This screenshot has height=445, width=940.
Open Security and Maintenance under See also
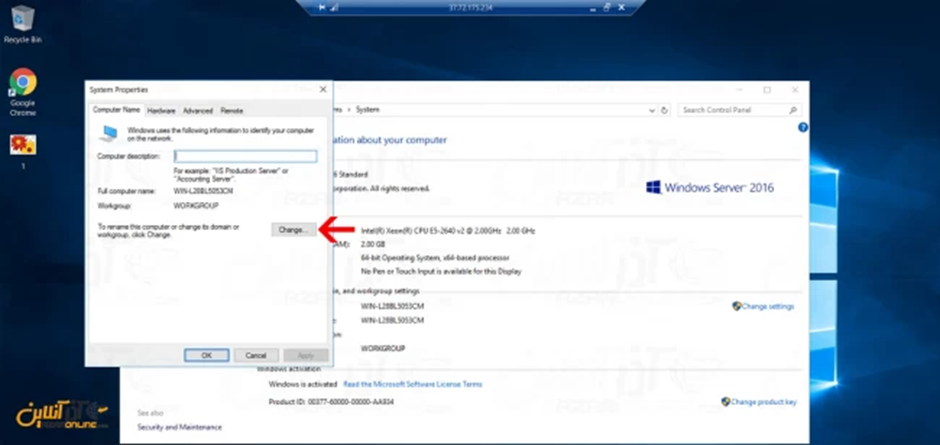click(x=179, y=427)
